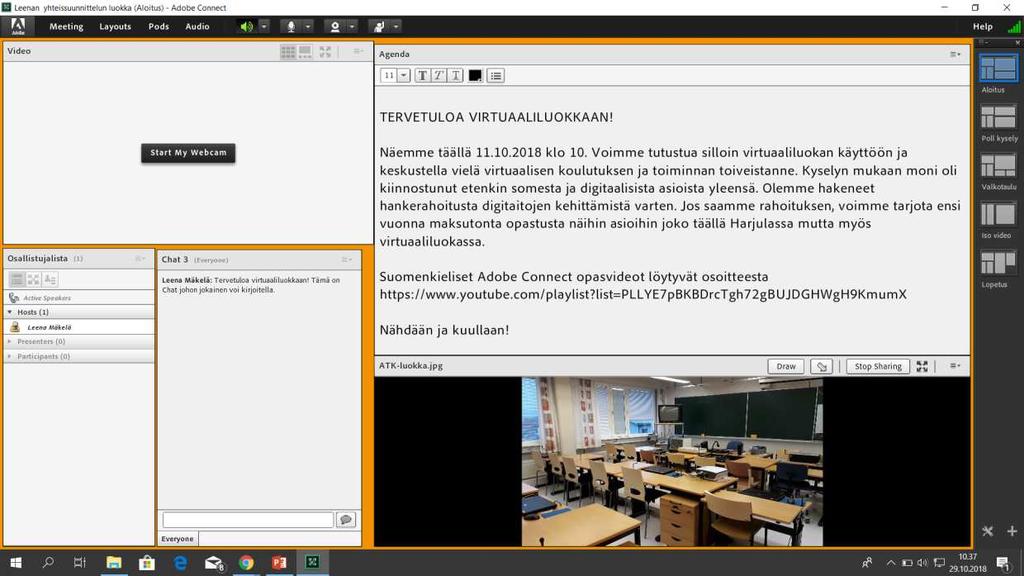This screenshot has height=576, width=1024.
Task: Open Google Chrome from taskbar
Action: coord(246,562)
